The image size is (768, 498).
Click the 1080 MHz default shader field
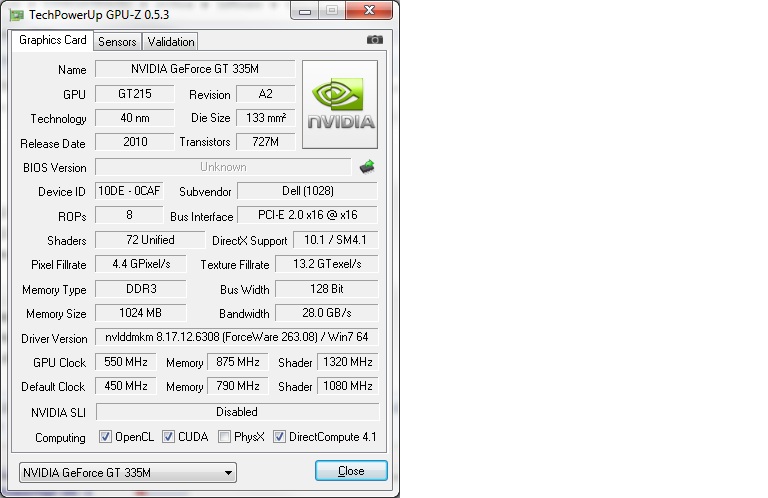(x=348, y=386)
